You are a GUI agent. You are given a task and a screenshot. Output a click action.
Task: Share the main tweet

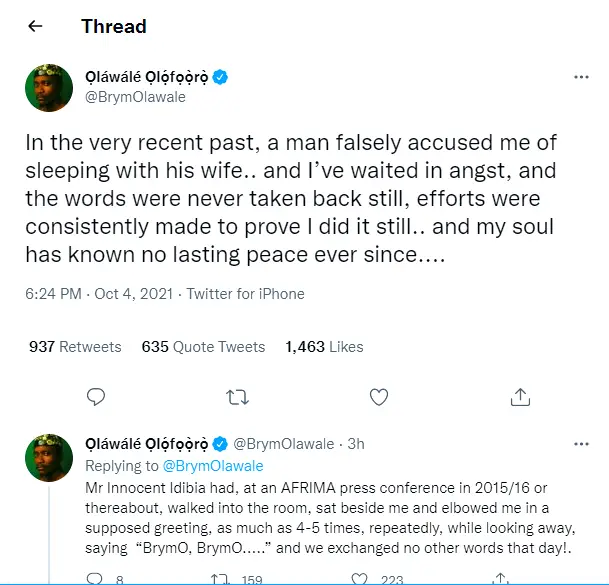[520, 398]
